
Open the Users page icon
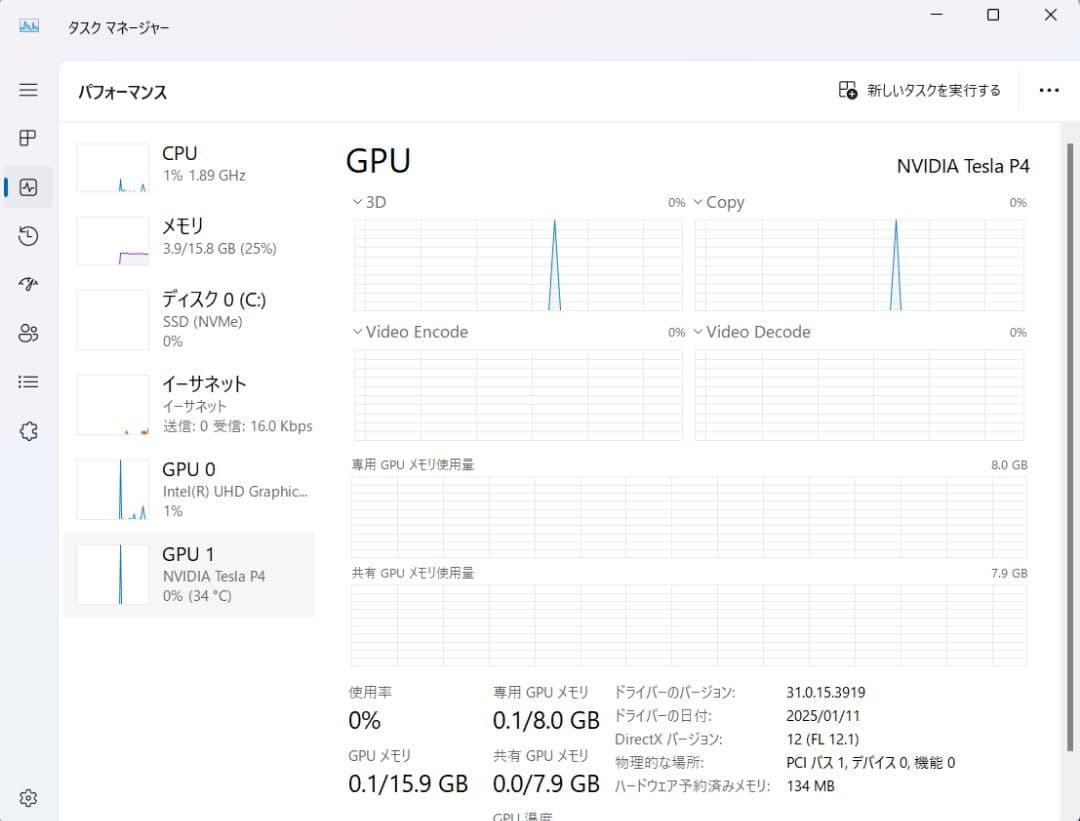[28, 333]
